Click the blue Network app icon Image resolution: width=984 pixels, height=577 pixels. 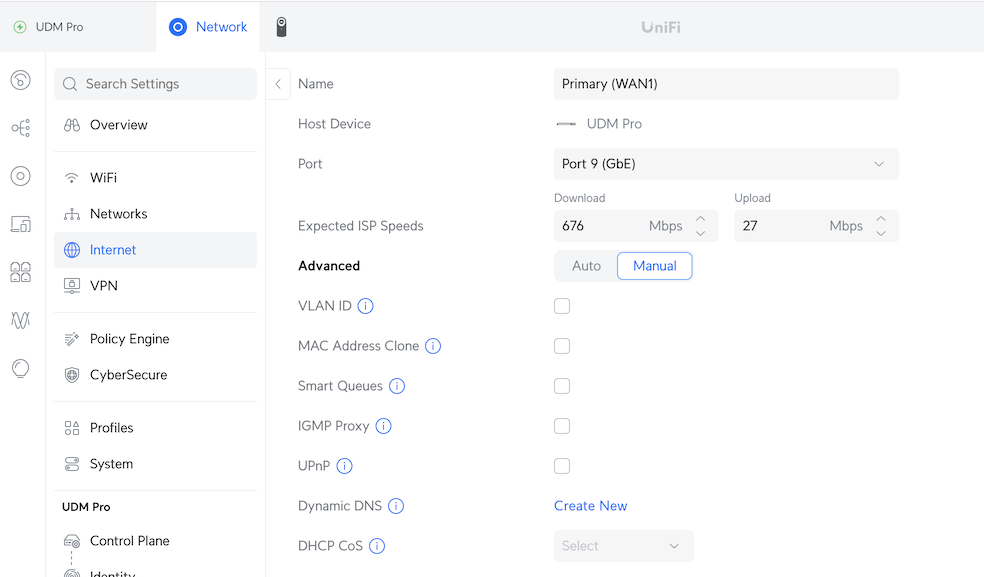pos(178,27)
